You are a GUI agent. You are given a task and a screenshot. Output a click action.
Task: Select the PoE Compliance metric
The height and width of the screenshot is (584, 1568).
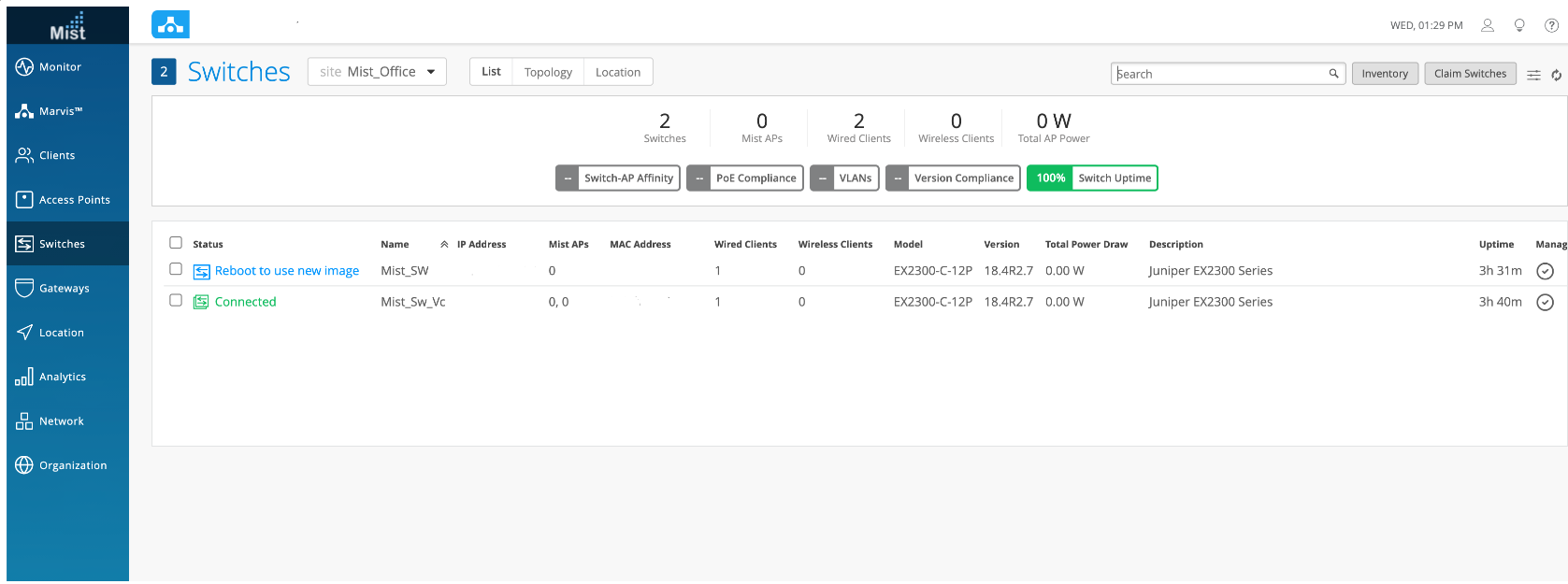(745, 178)
